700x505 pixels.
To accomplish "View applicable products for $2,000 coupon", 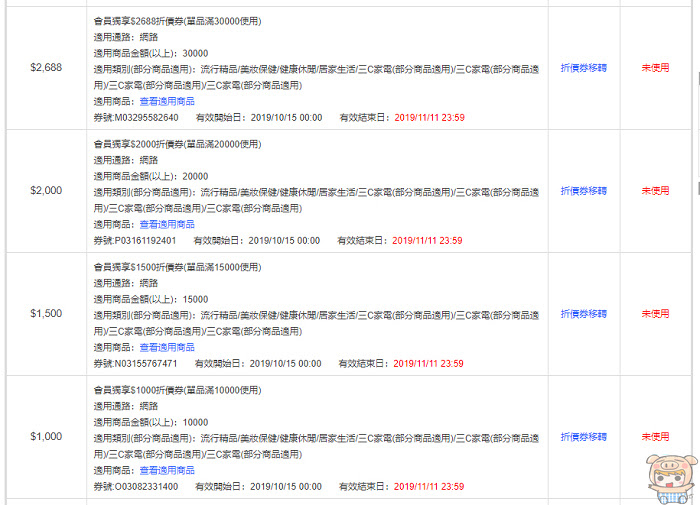I will [167, 225].
